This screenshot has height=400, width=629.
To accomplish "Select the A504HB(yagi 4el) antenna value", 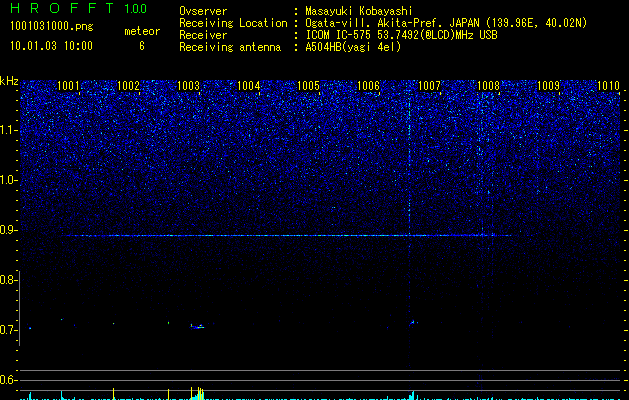I will 353,47.
